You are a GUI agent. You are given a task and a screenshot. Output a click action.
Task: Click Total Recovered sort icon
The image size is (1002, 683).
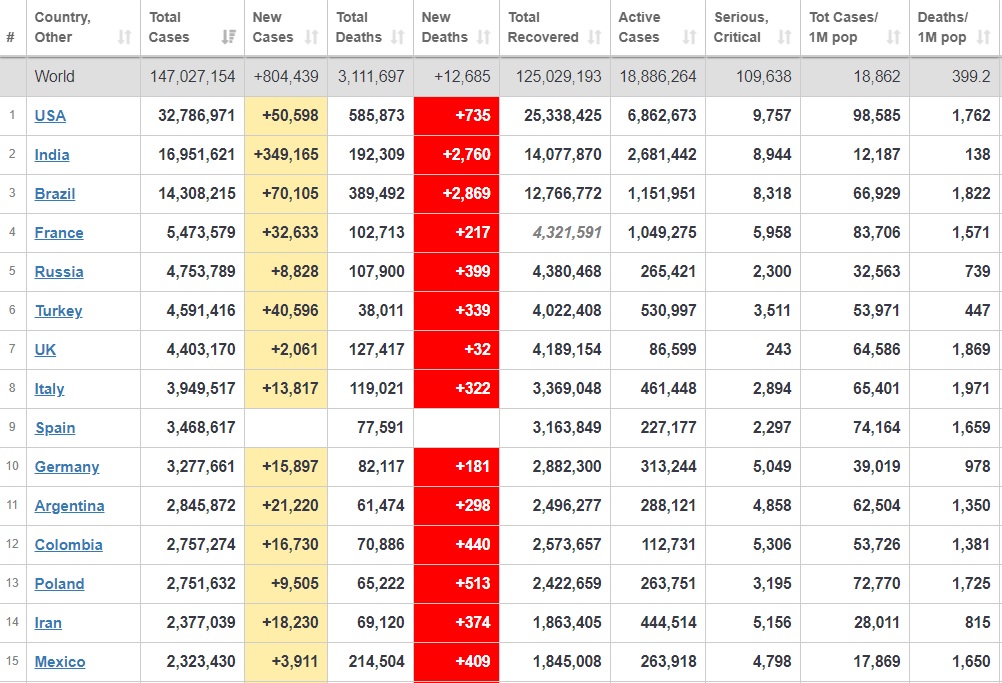pyautogui.click(x=594, y=37)
